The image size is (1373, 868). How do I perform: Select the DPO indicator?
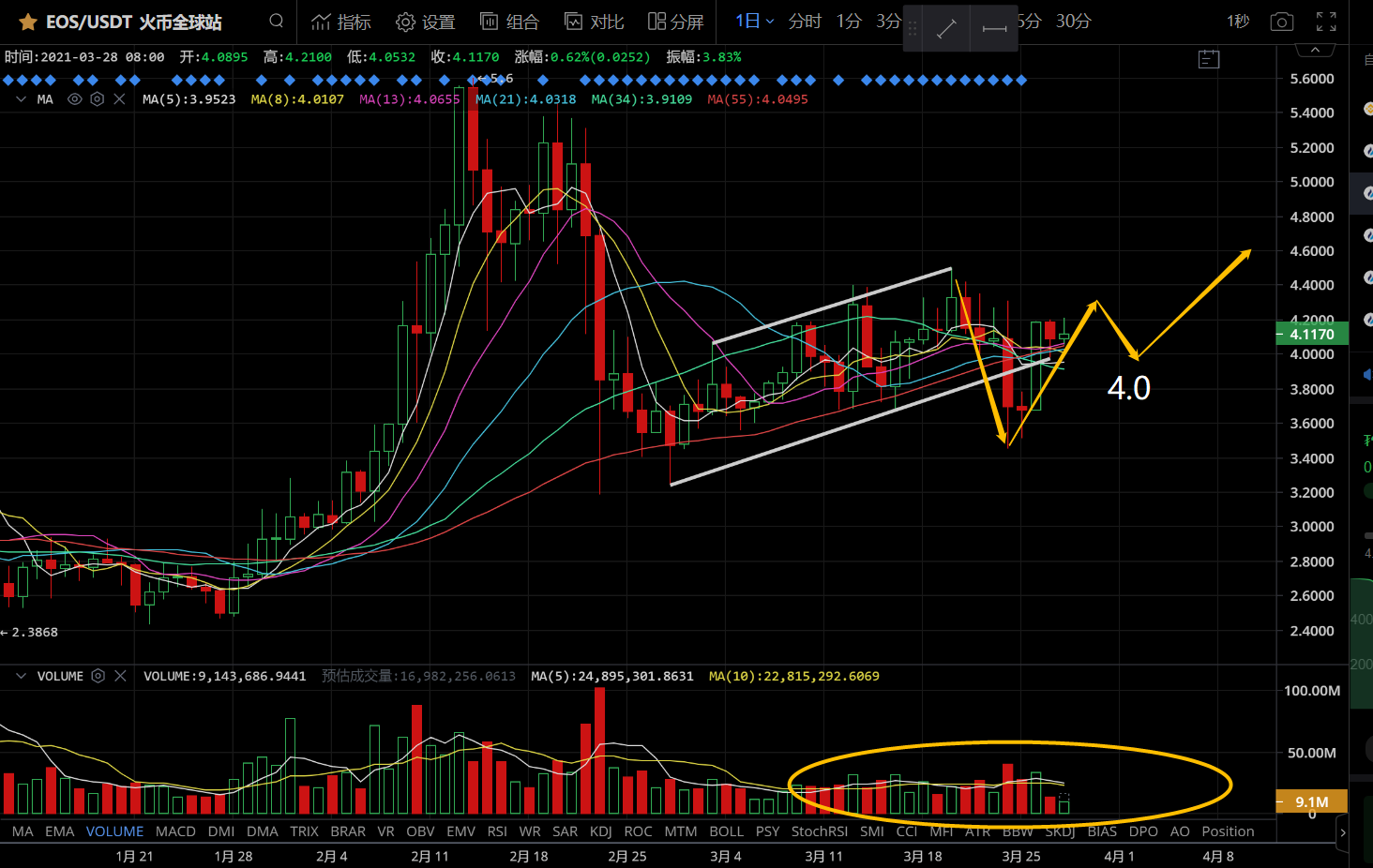tap(1143, 831)
